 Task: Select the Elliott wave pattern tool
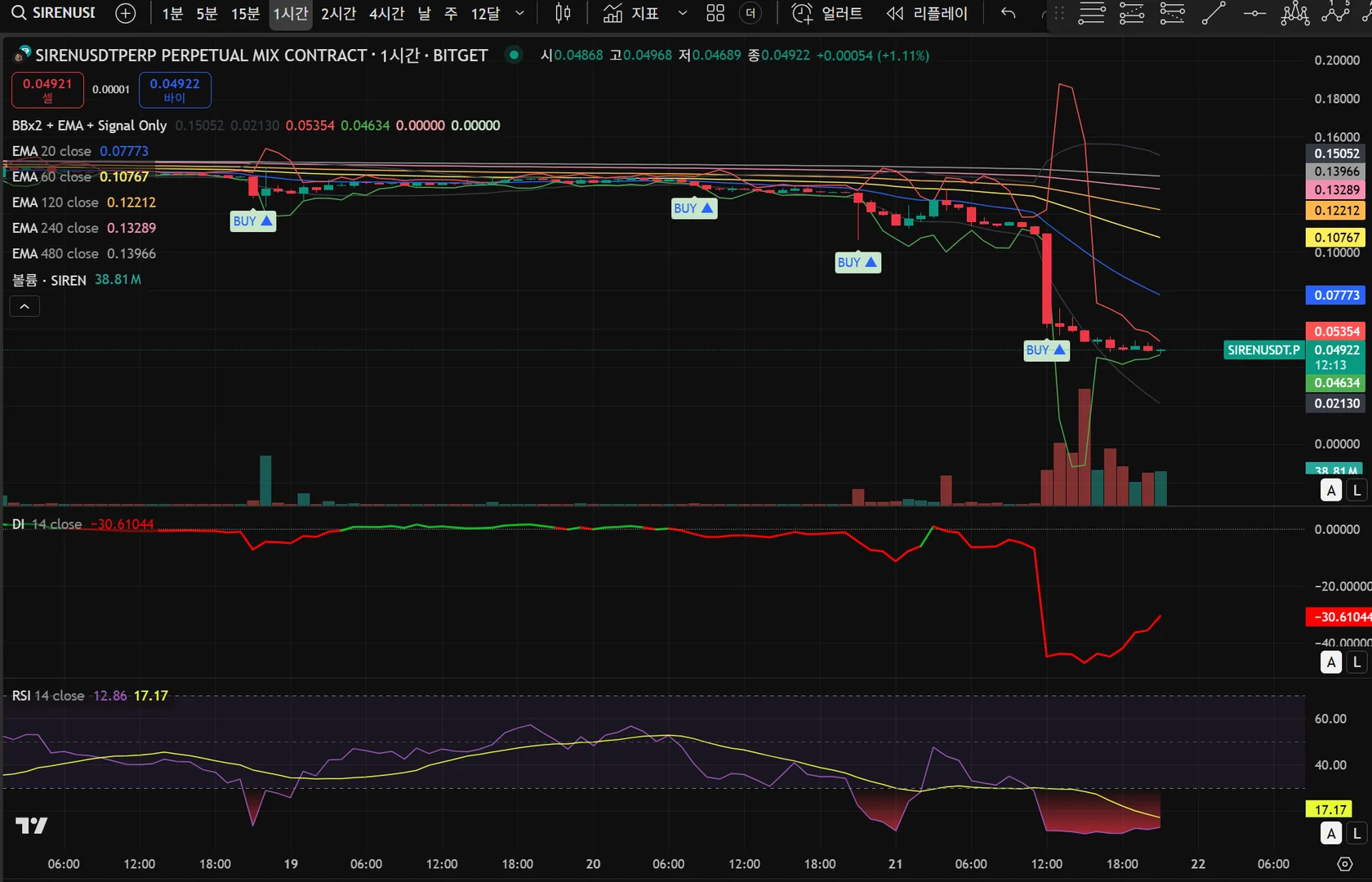point(1336,13)
